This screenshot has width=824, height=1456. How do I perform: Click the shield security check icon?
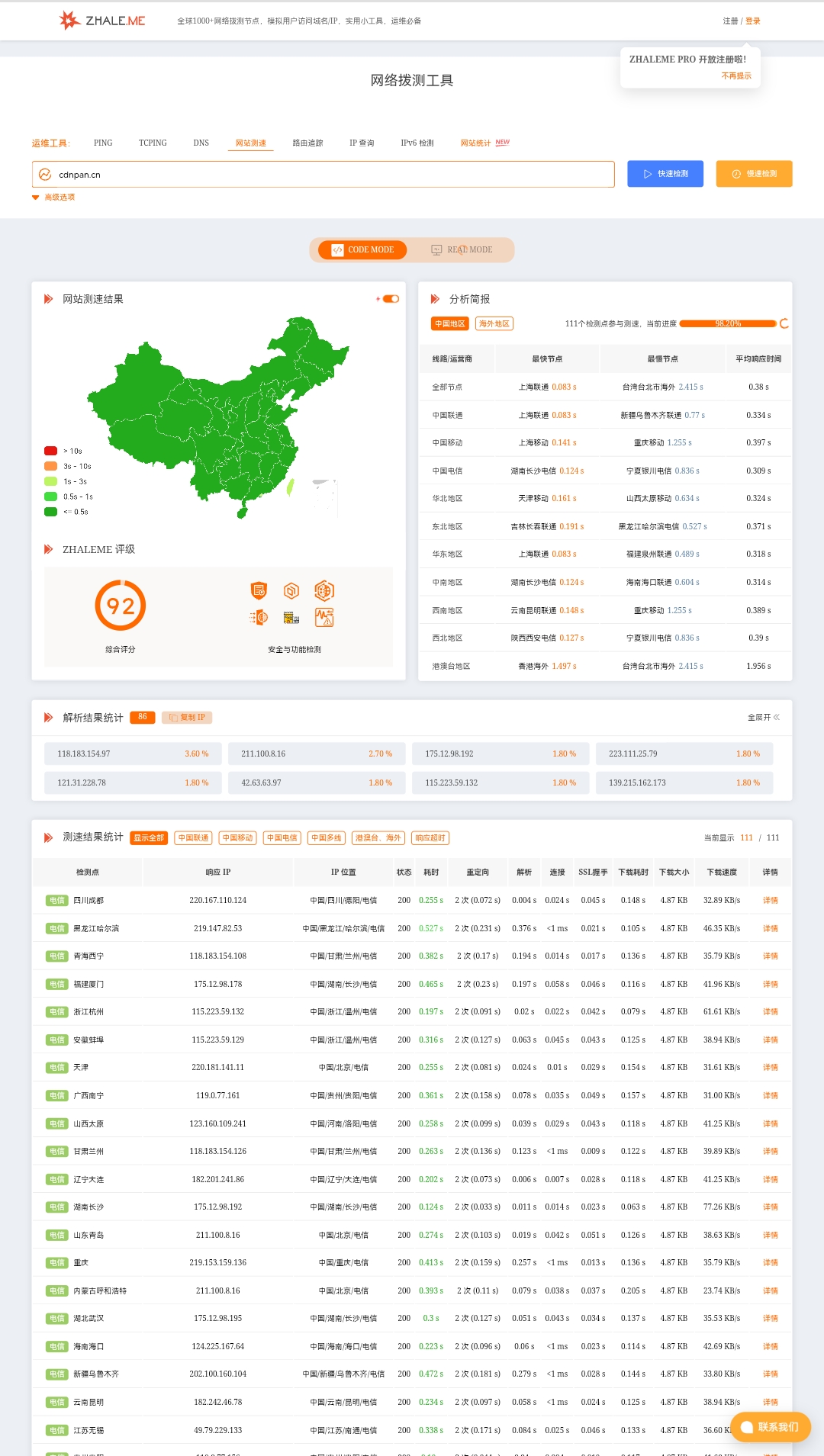[x=259, y=590]
